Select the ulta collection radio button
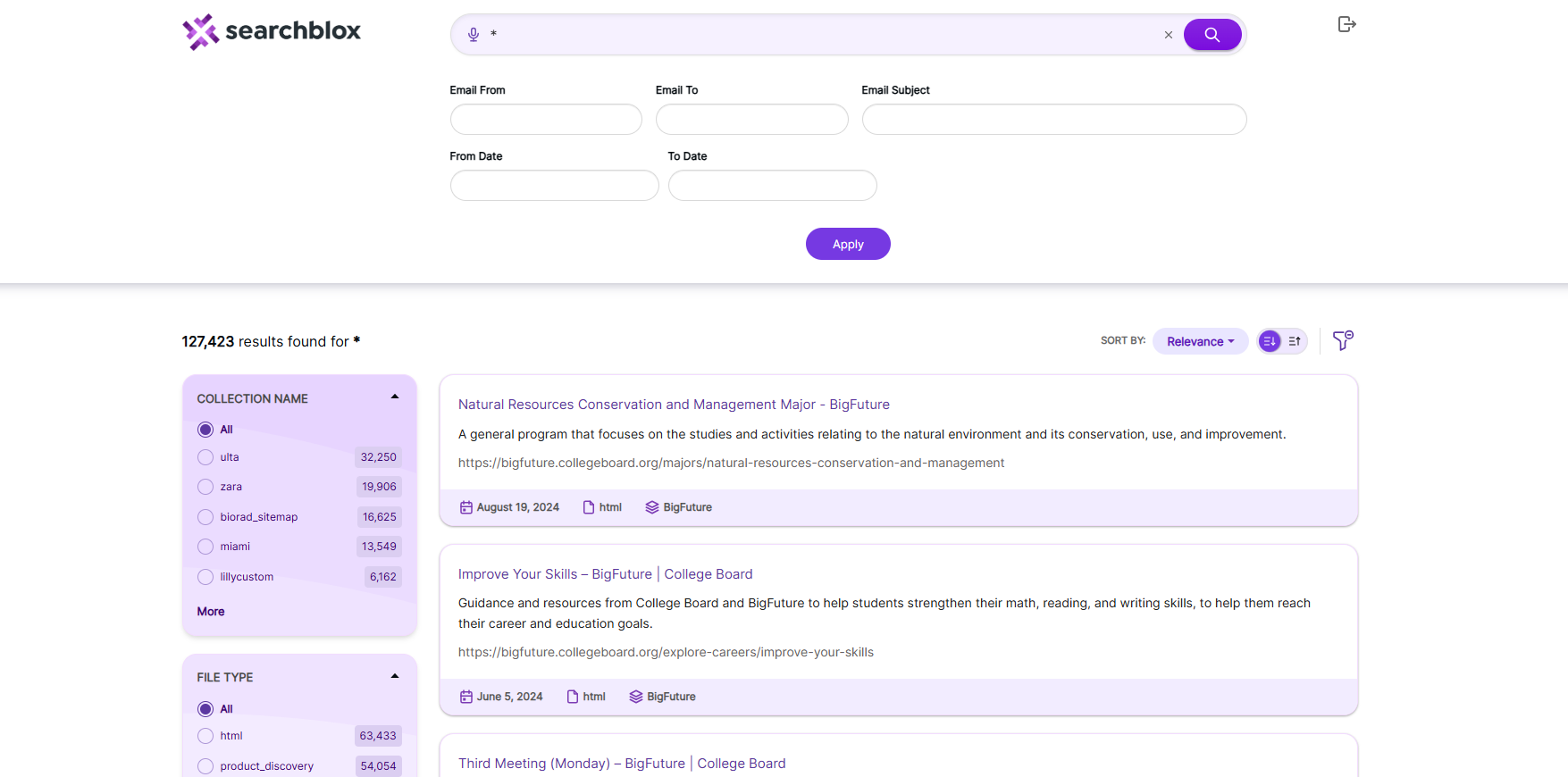Image resolution: width=1568 pixels, height=777 pixels. click(205, 457)
